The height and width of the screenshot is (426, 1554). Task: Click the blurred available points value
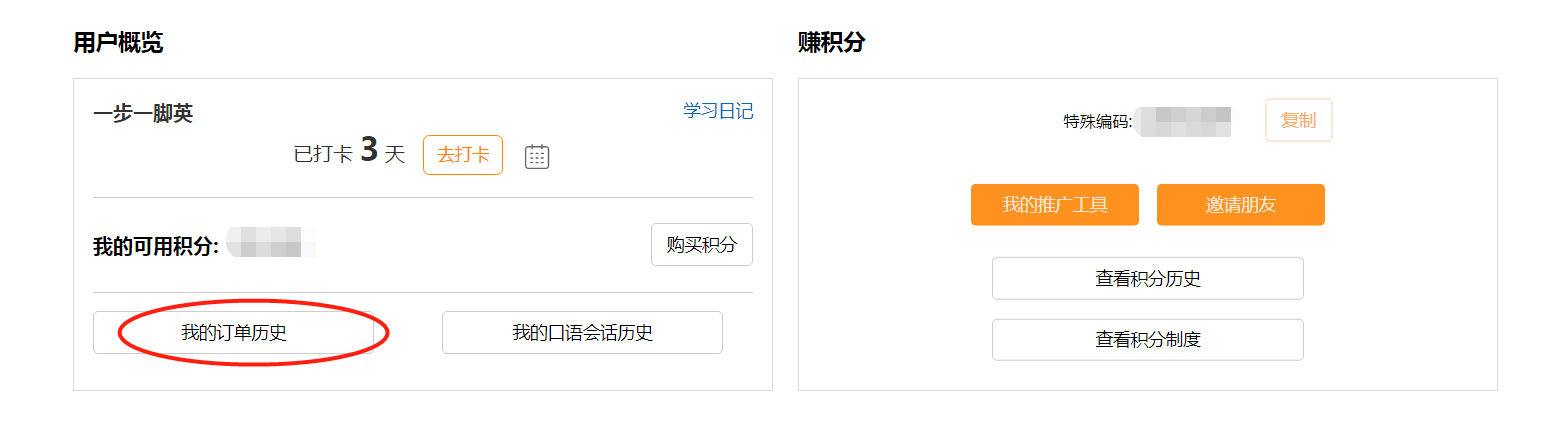(270, 243)
